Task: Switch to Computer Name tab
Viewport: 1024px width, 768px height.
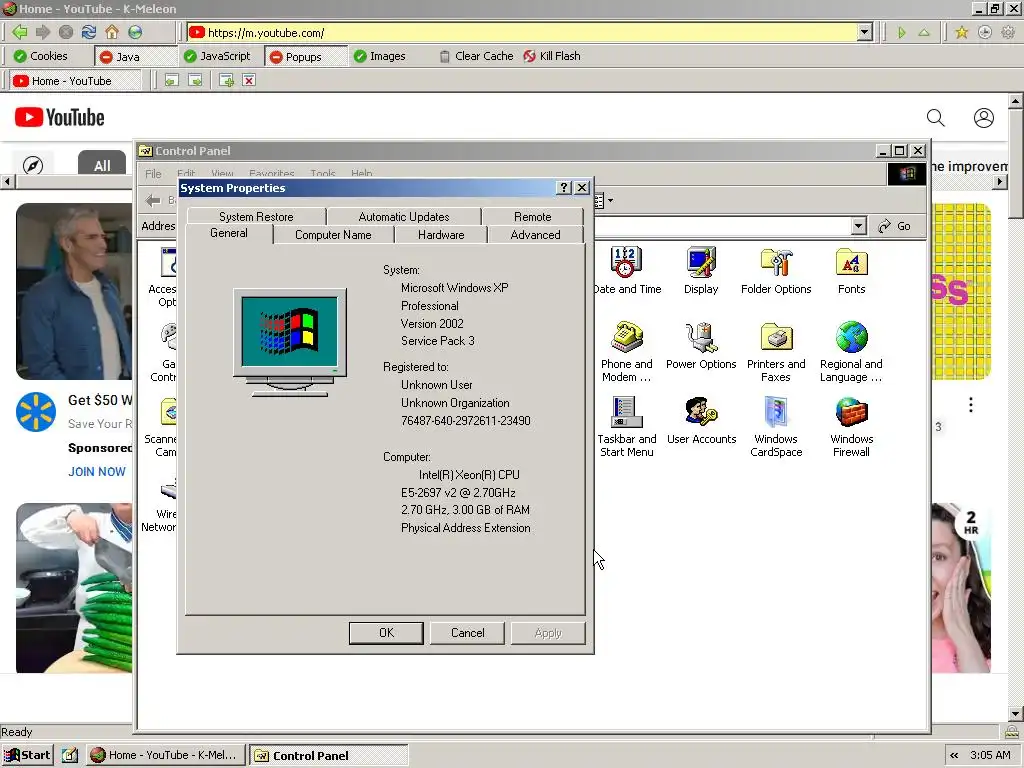Action: (333, 235)
